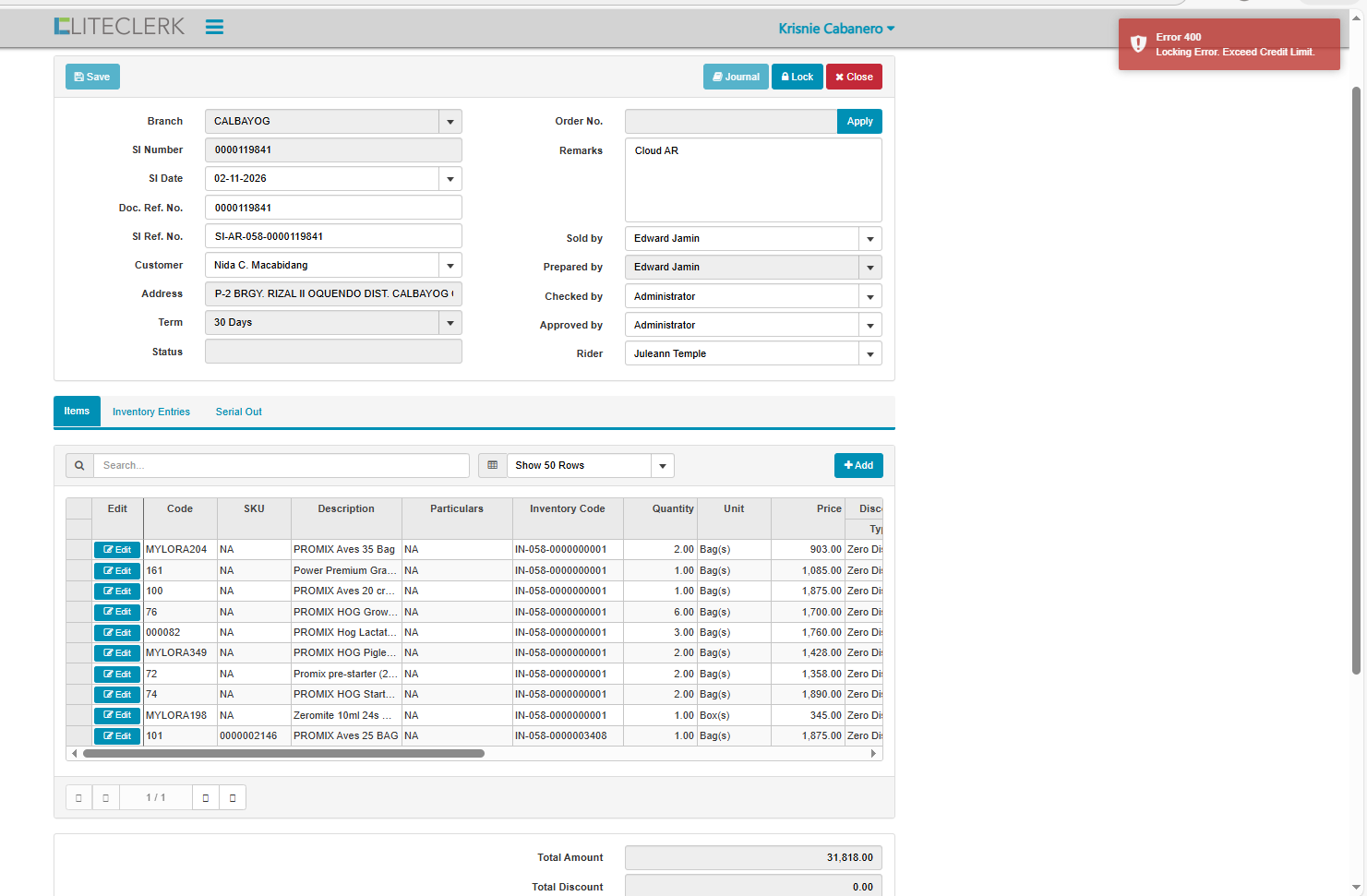Click the table columns grid icon
1367x896 pixels.
tap(492, 466)
